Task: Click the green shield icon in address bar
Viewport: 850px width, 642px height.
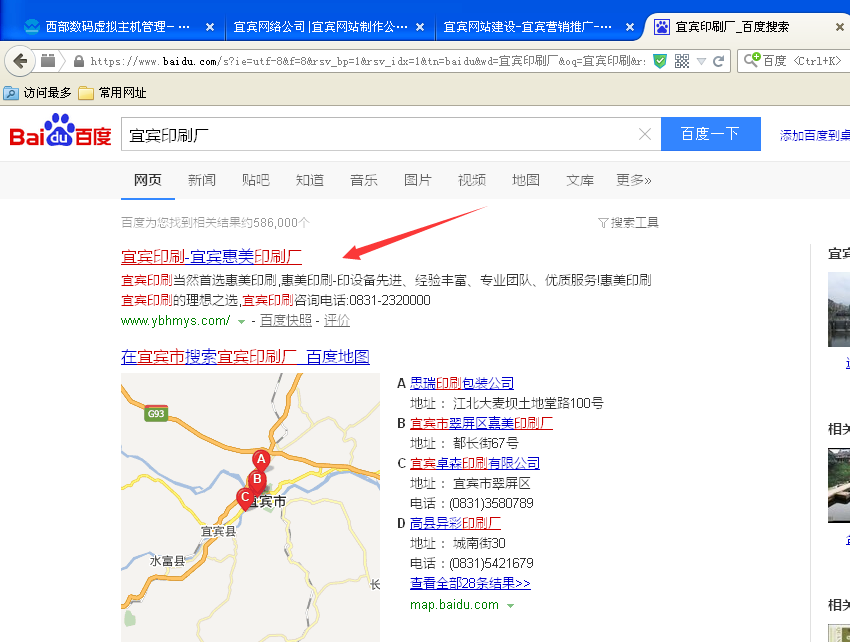Action: coord(660,61)
